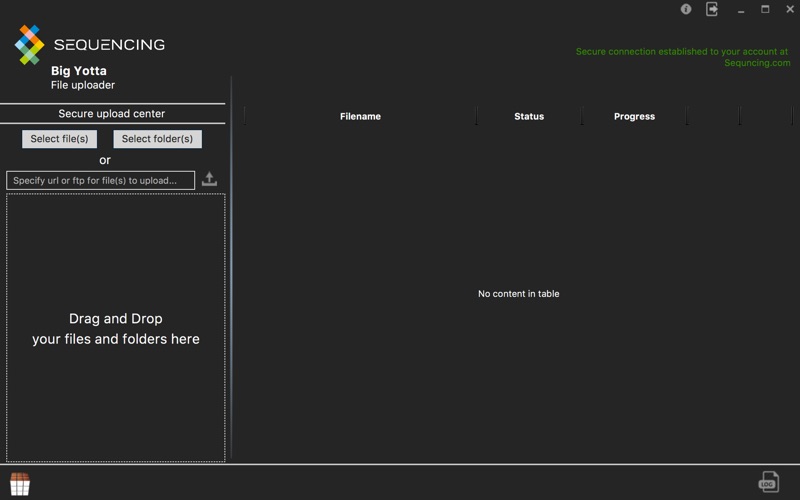Sort by the Status column header
Screen dimensions: 800x500
tap(529, 116)
